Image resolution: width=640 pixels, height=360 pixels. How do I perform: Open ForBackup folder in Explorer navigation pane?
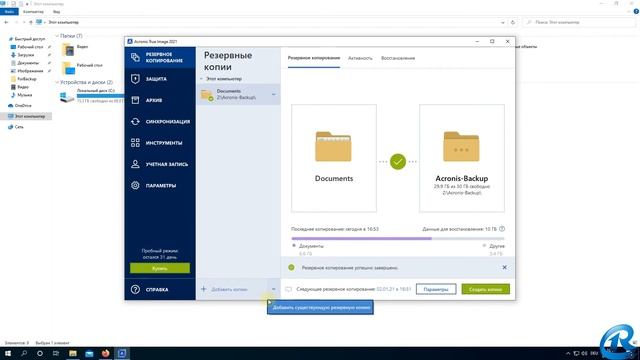click(x=27, y=79)
